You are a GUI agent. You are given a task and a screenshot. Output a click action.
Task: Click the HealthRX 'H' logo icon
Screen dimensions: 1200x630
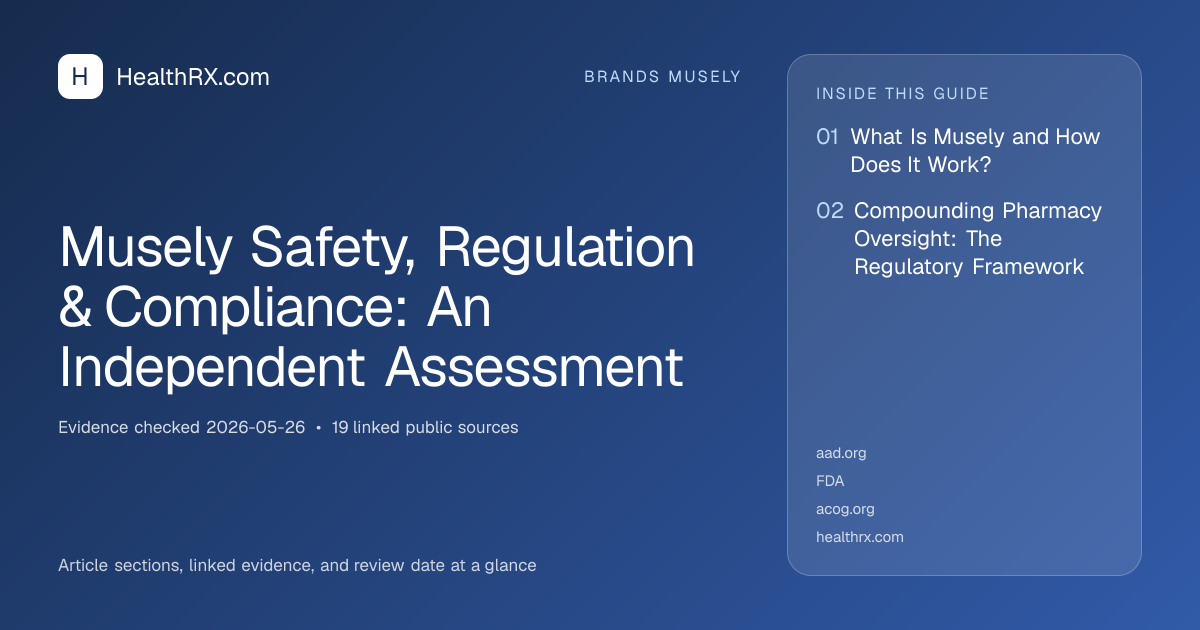(x=80, y=76)
